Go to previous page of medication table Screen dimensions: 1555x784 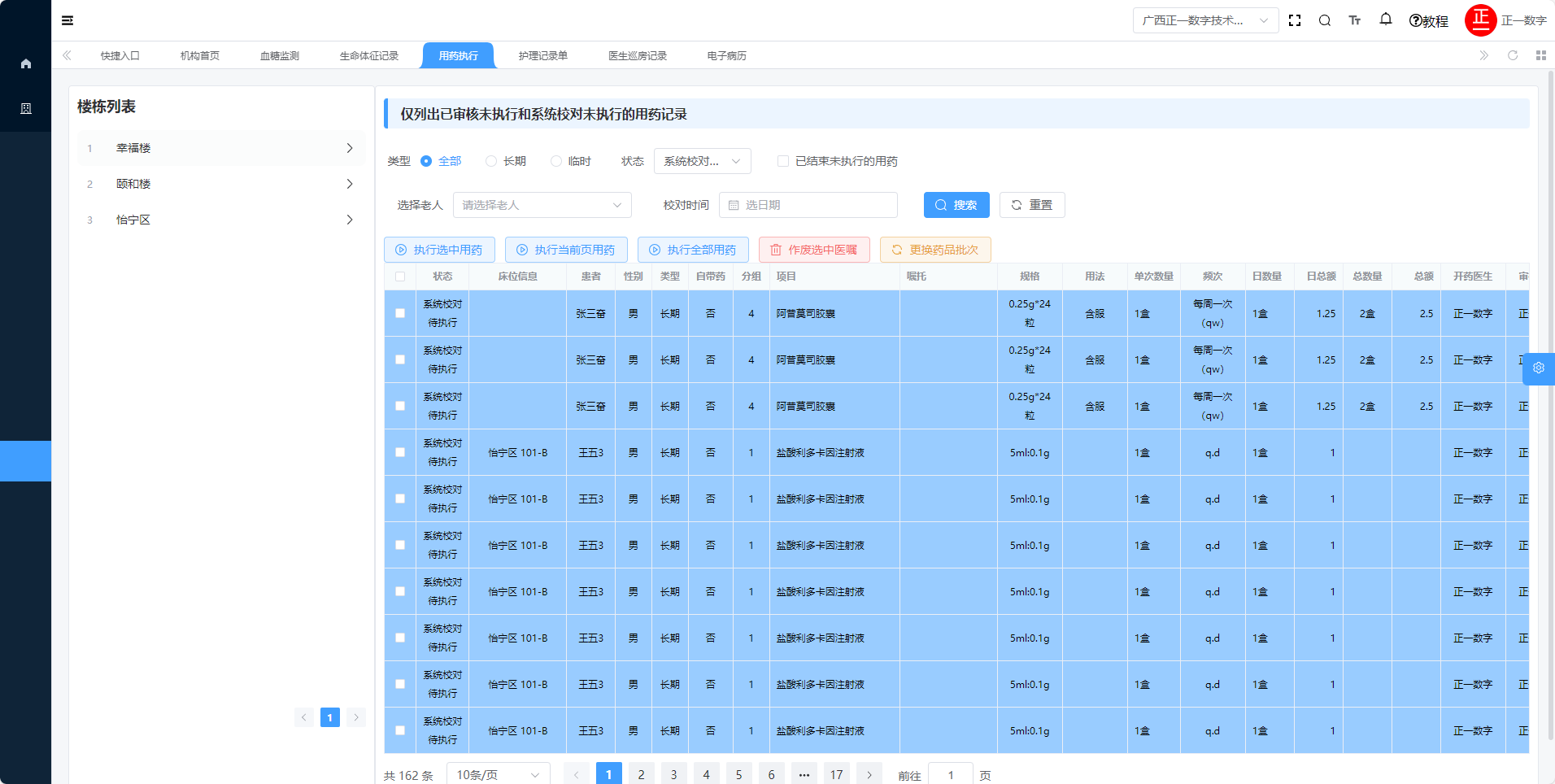click(577, 774)
